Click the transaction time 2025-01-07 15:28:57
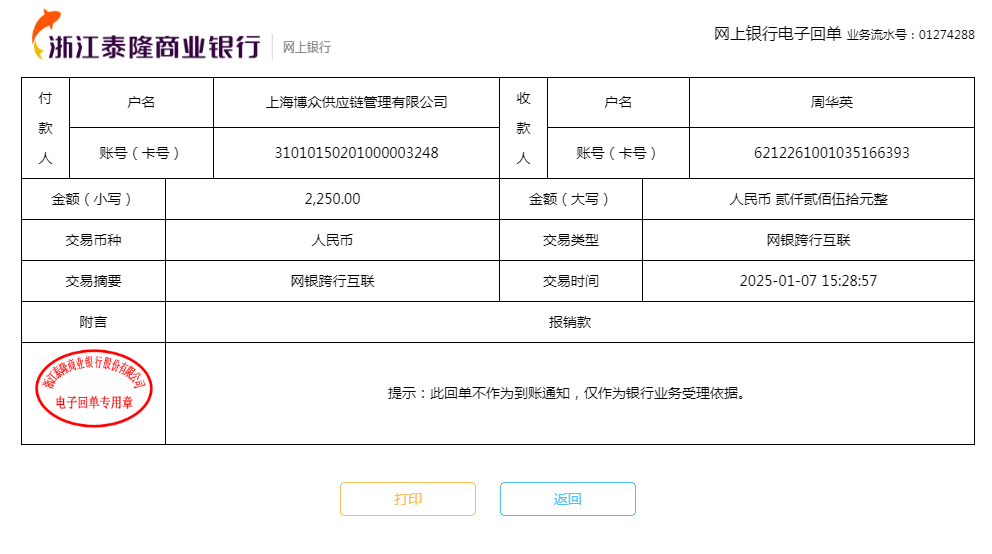 808,281
